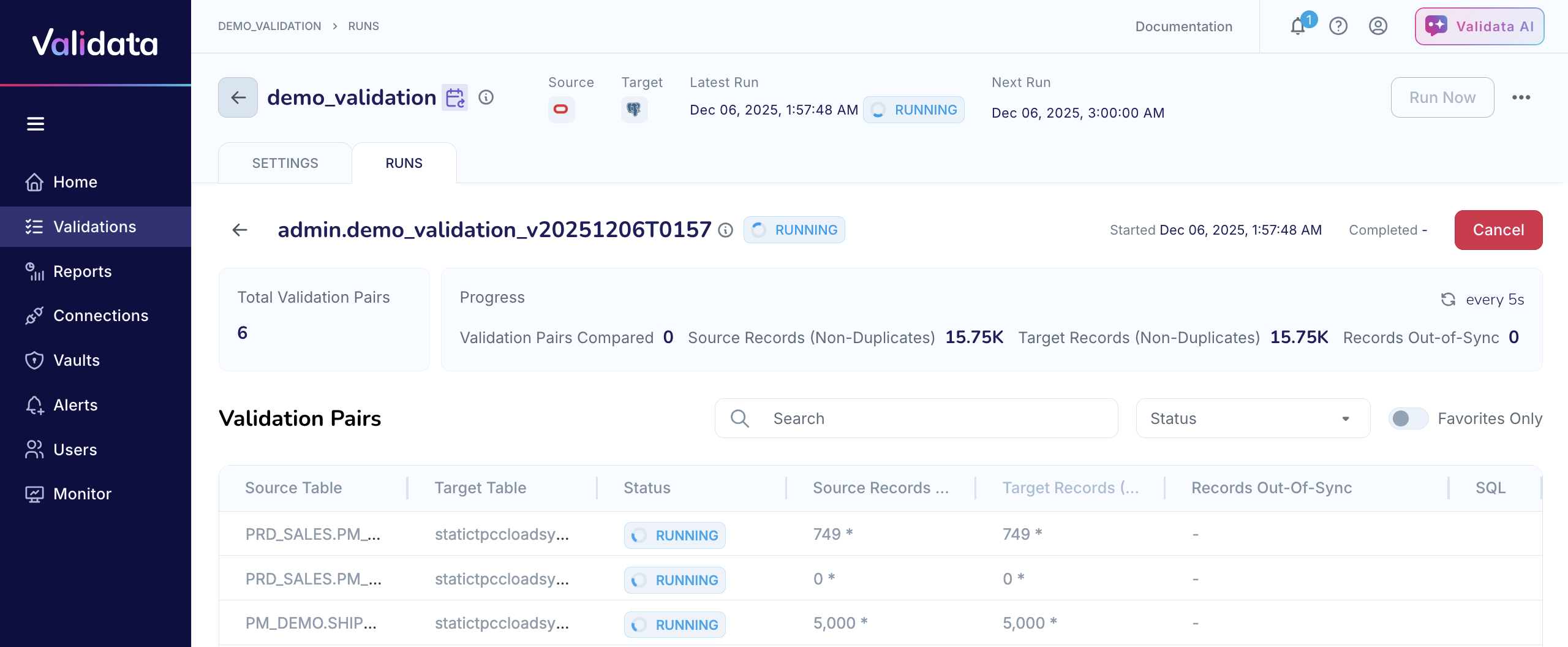Click the info icon next to demo_validation
This screenshot has width=1568, height=647.
click(486, 97)
